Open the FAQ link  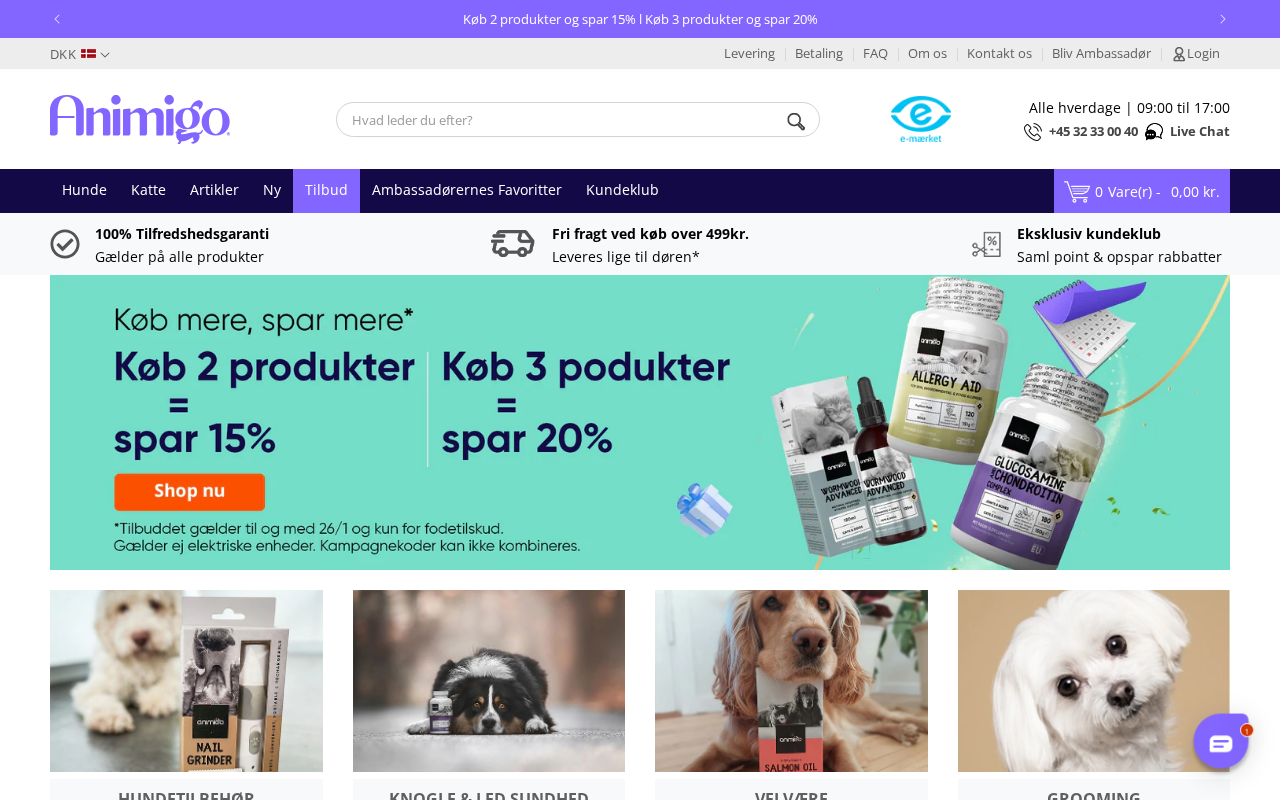875,54
